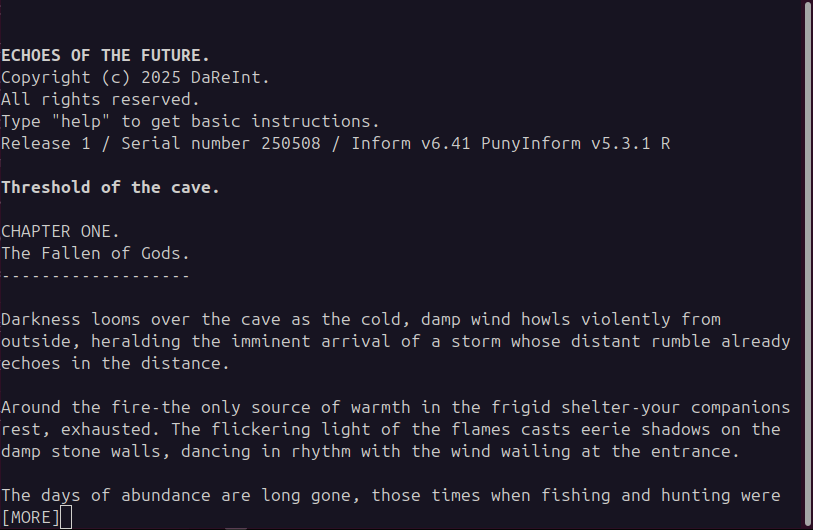Click the Serial number 250508 text
Viewport: 813px width, 530px height.
(221, 143)
